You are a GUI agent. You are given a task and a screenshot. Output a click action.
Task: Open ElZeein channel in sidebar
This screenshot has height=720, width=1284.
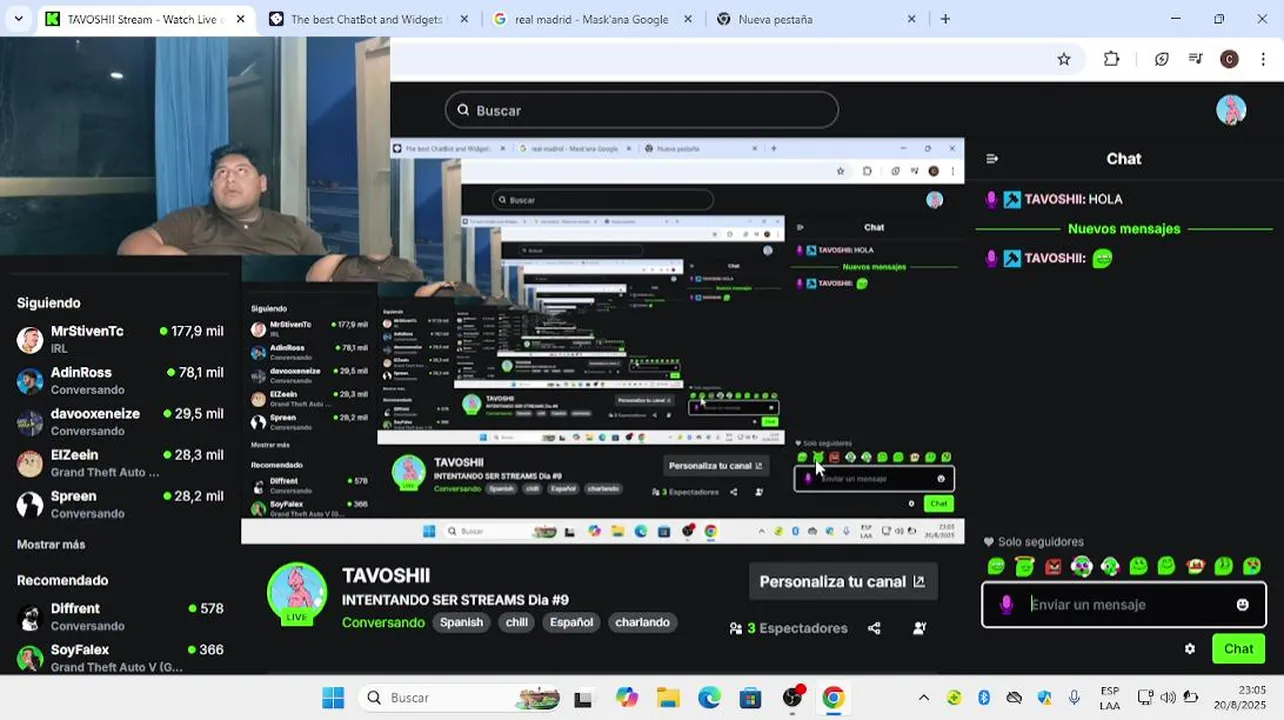pyautogui.click(x=120, y=463)
